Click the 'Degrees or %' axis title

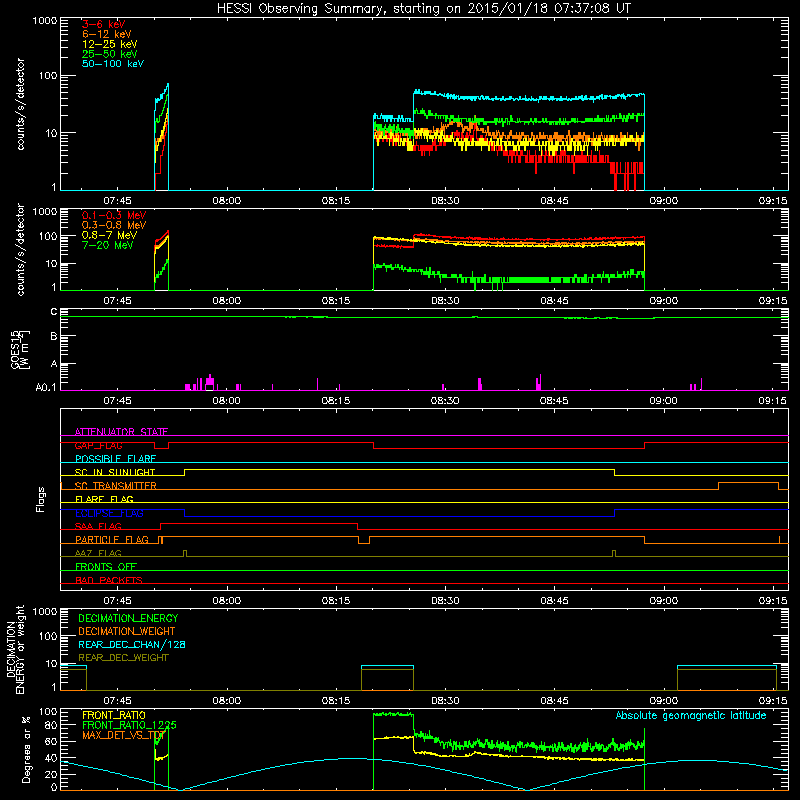click(x=26, y=749)
